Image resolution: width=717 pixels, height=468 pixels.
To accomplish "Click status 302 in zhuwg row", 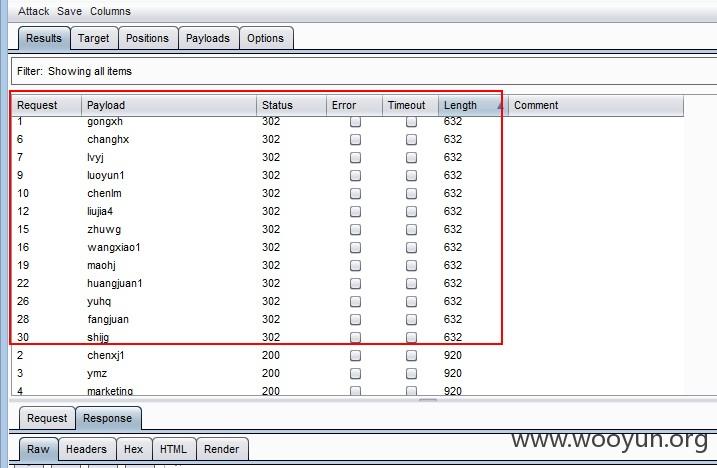I will click(x=271, y=229).
